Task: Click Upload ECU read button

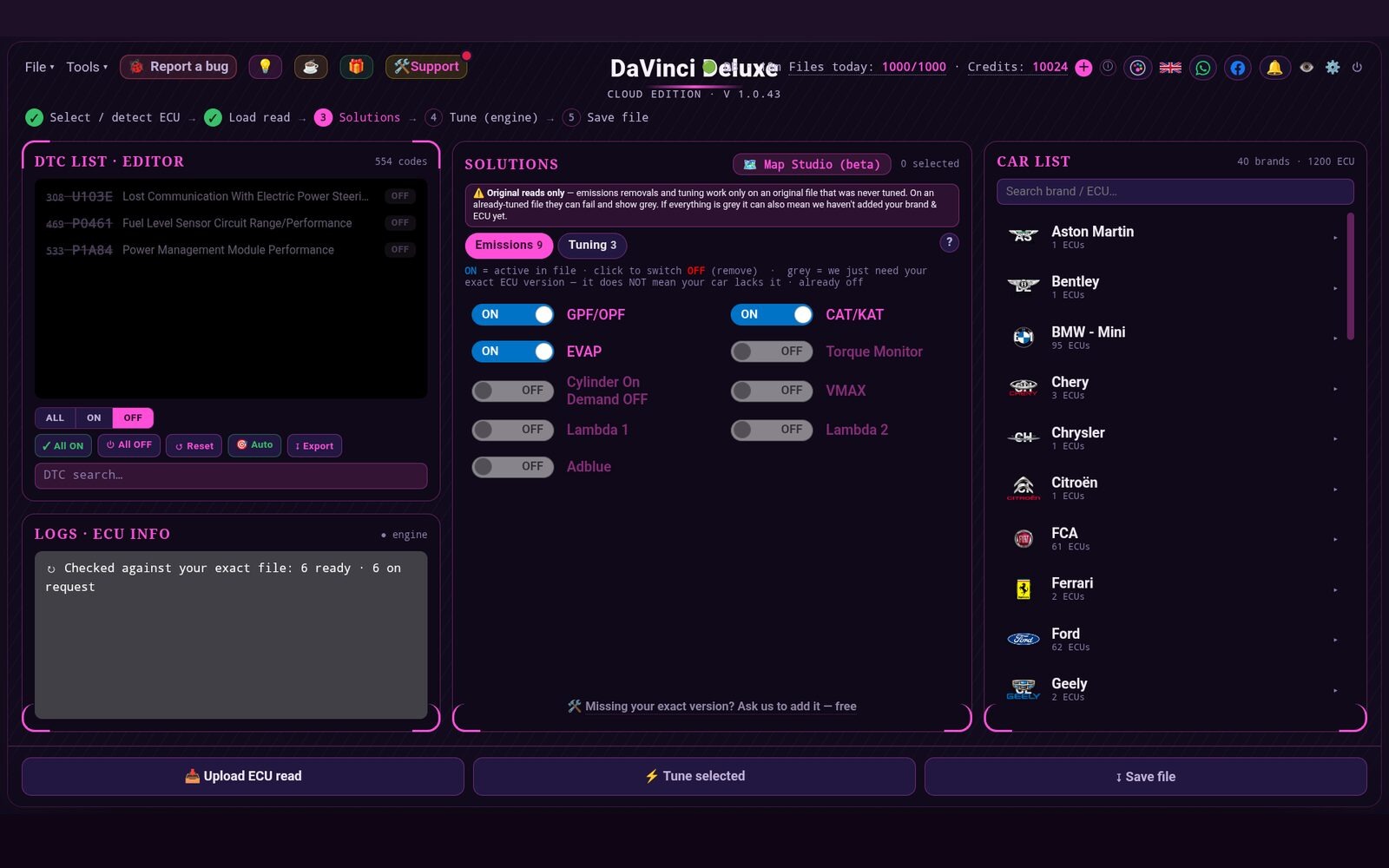Action: 243,776
